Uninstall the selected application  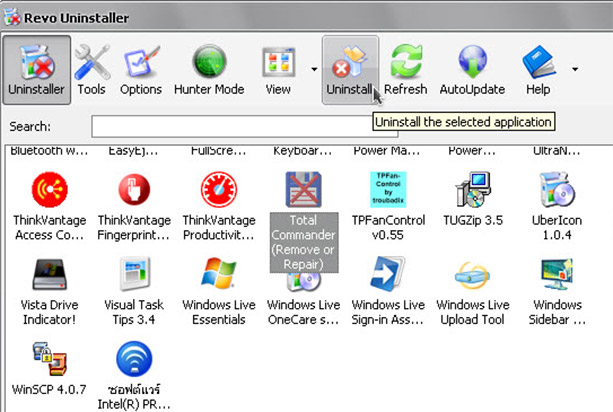click(x=349, y=70)
